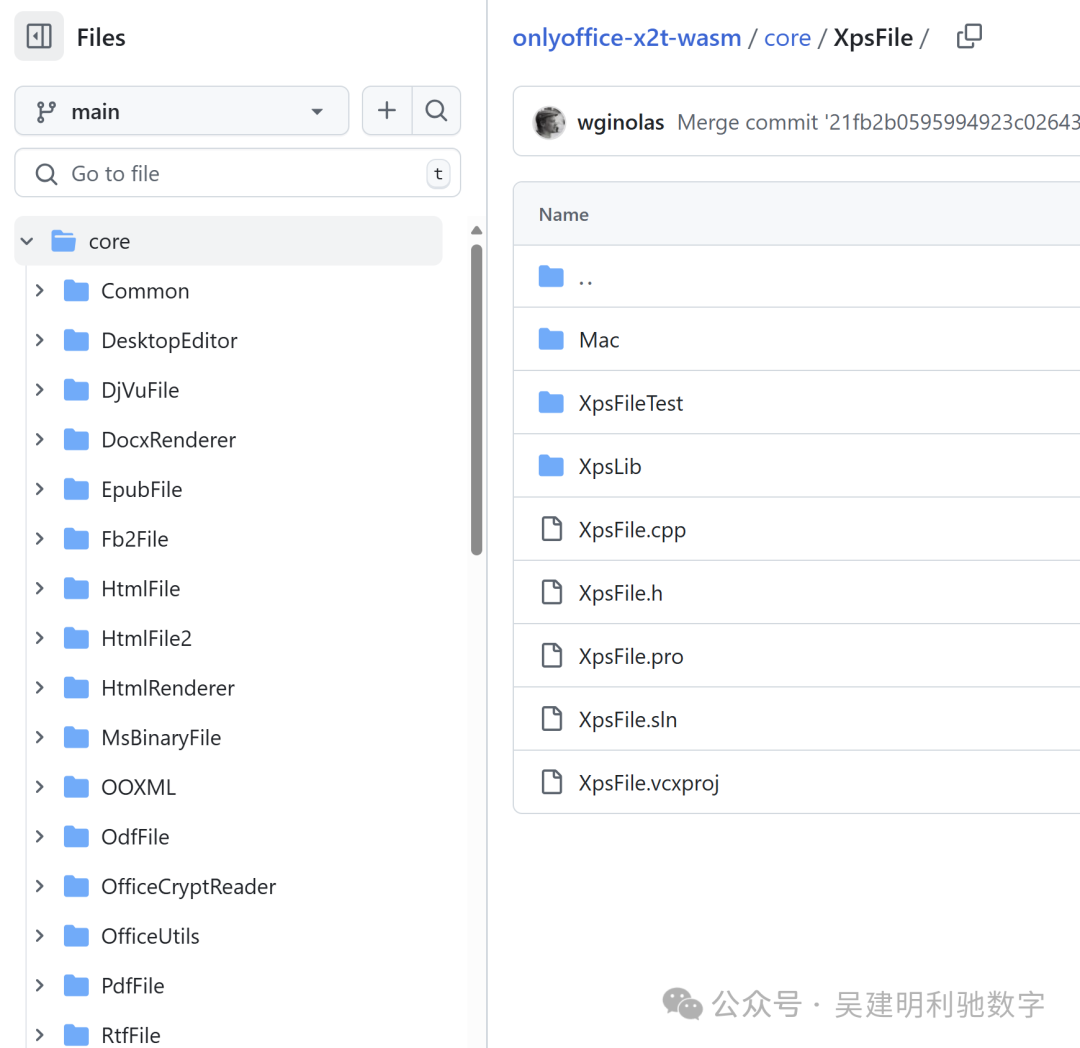Click the XpsFile.cpp file icon
This screenshot has height=1048, width=1080.
[x=552, y=529]
